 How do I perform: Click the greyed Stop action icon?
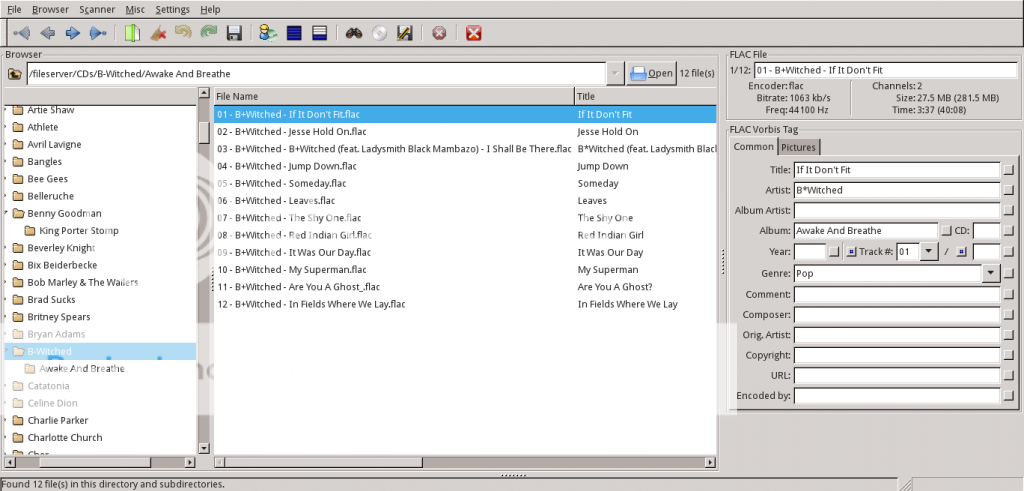pyautogui.click(x=440, y=33)
